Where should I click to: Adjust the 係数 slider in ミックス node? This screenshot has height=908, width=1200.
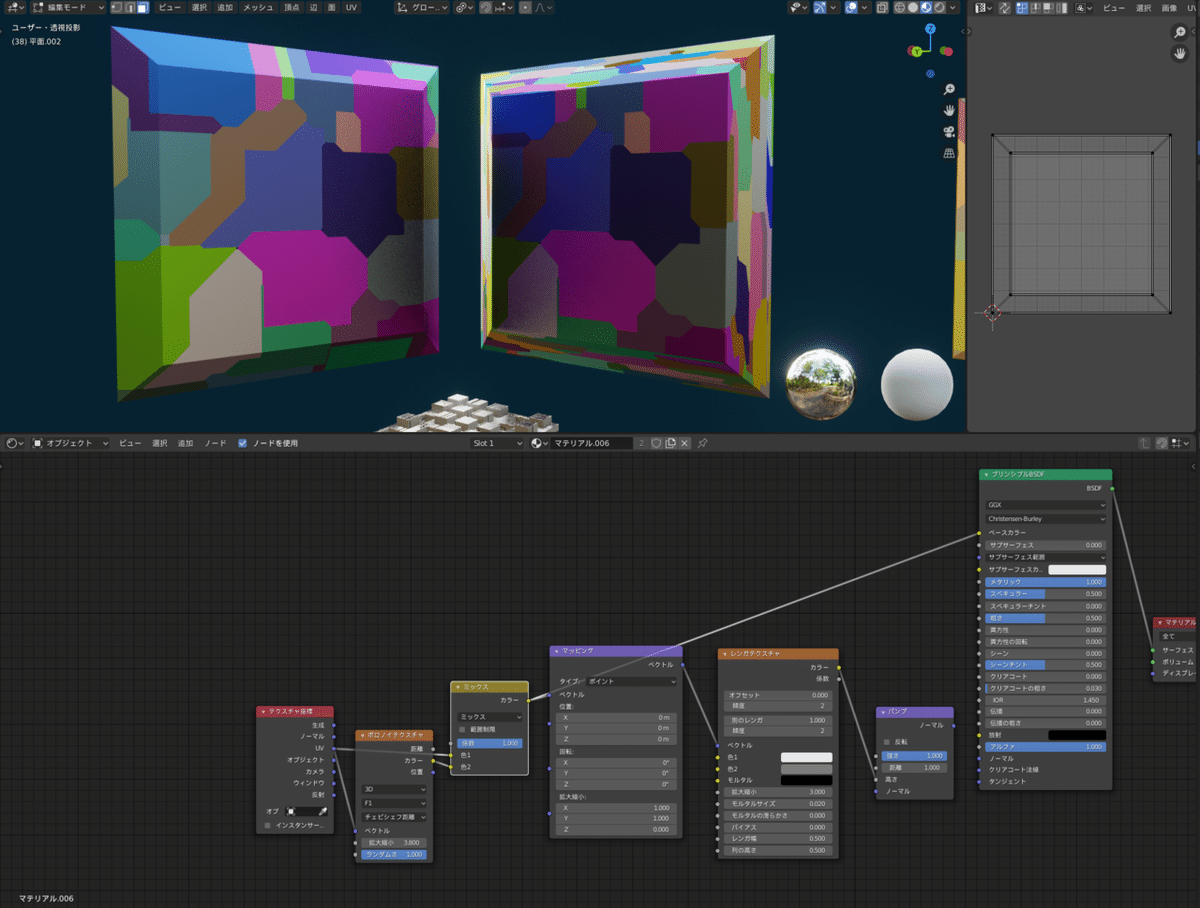pos(490,743)
